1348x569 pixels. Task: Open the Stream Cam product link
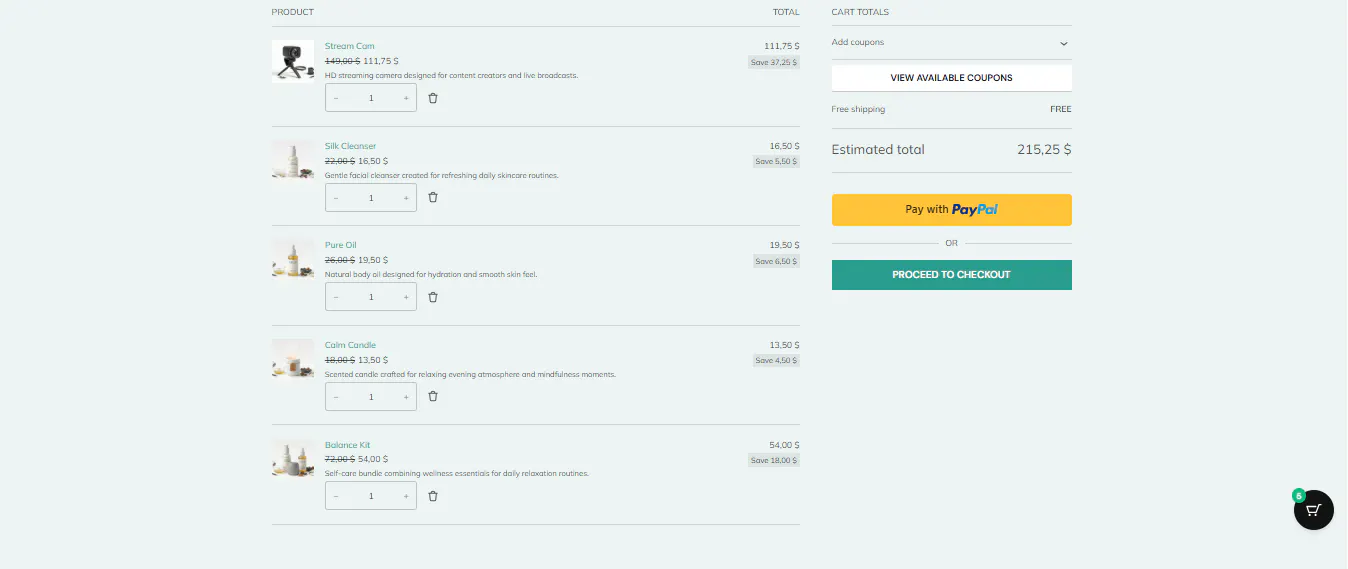[350, 46]
